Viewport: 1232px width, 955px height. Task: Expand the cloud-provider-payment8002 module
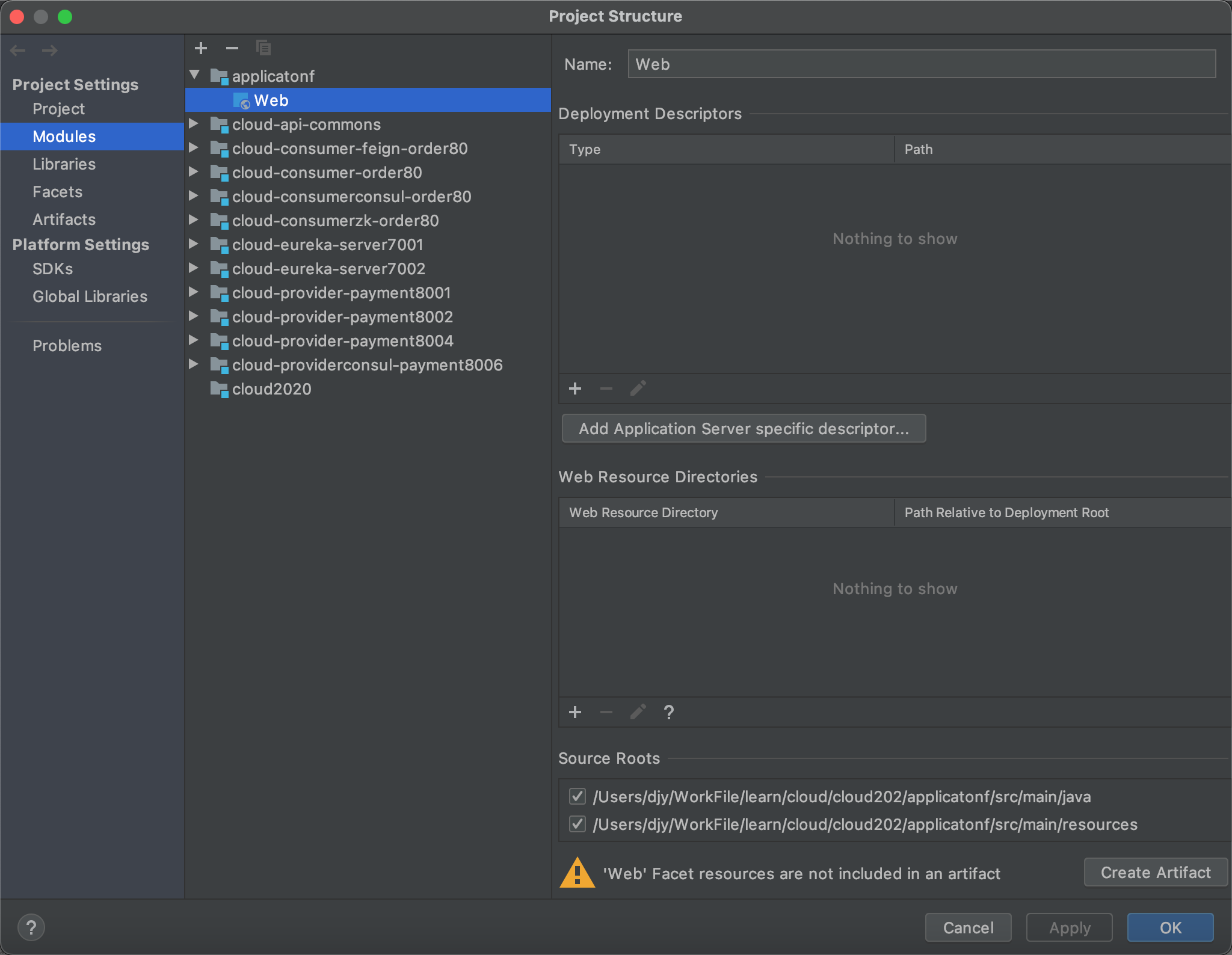click(194, 316)
